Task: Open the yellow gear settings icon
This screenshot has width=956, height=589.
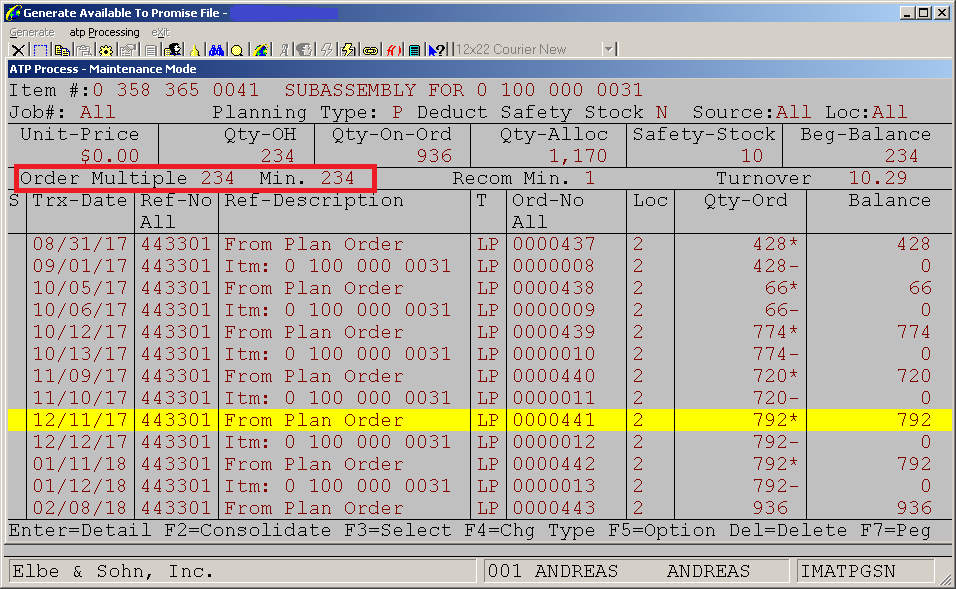Action: [x=106, y=51]
